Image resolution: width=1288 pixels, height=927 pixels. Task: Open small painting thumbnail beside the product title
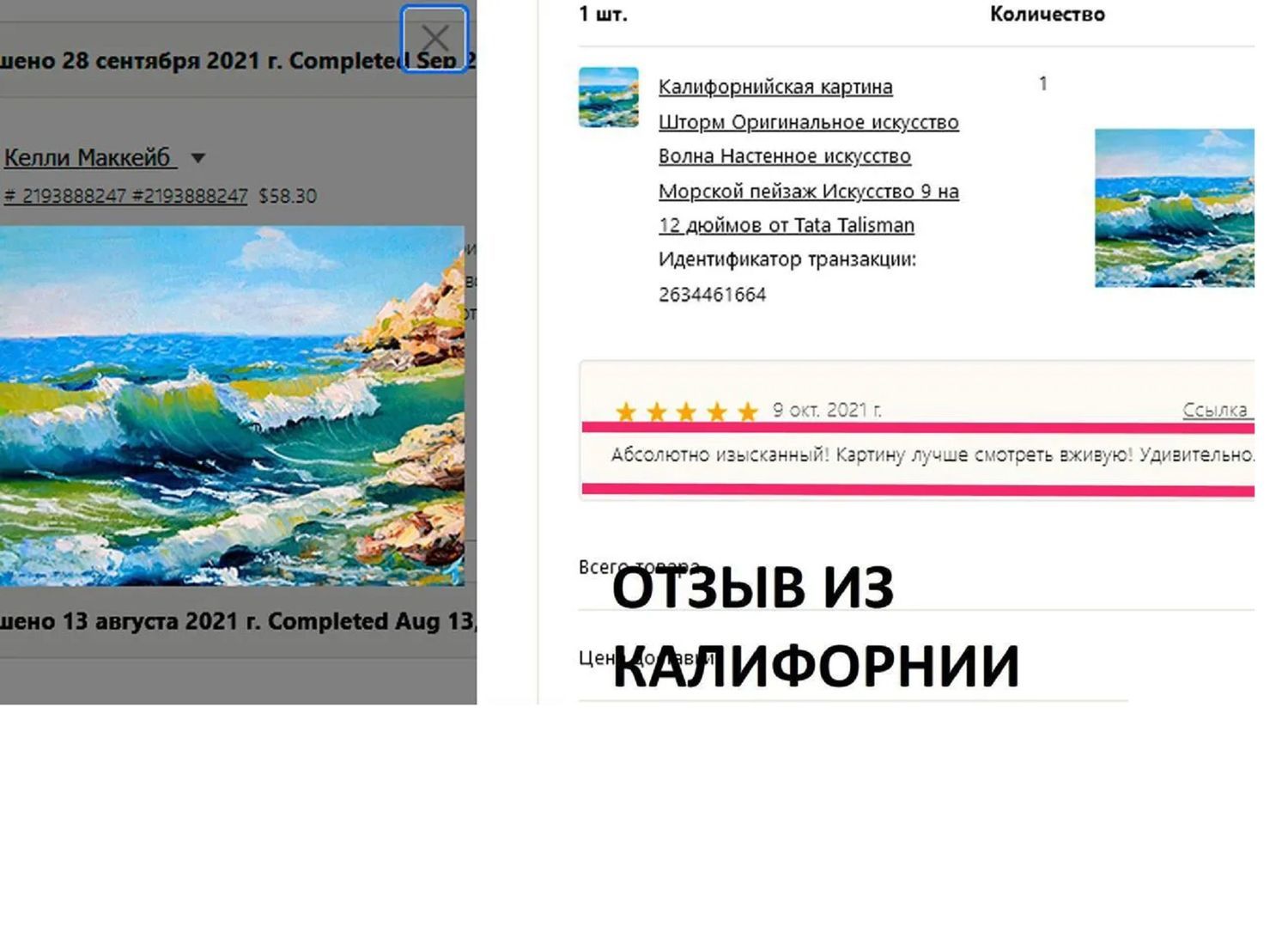(x=608, y=97)
